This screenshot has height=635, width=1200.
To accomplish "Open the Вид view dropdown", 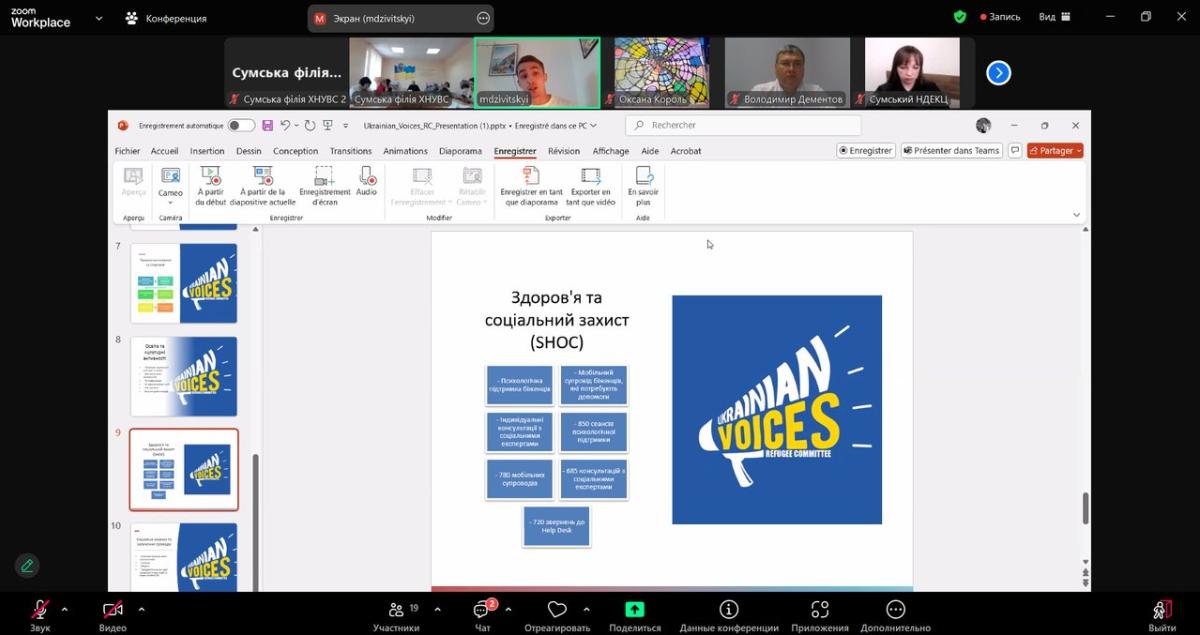I will (1052, 17).
